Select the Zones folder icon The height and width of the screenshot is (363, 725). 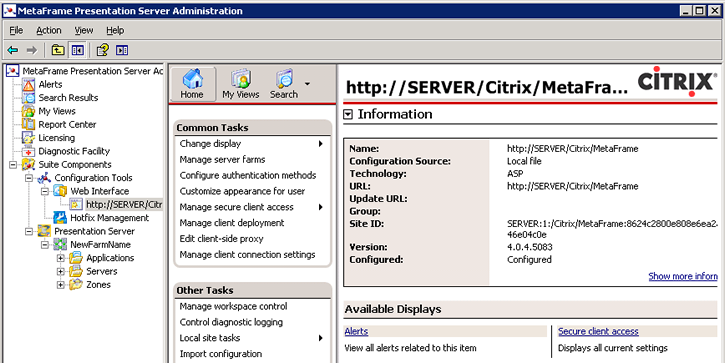[76, 285]
